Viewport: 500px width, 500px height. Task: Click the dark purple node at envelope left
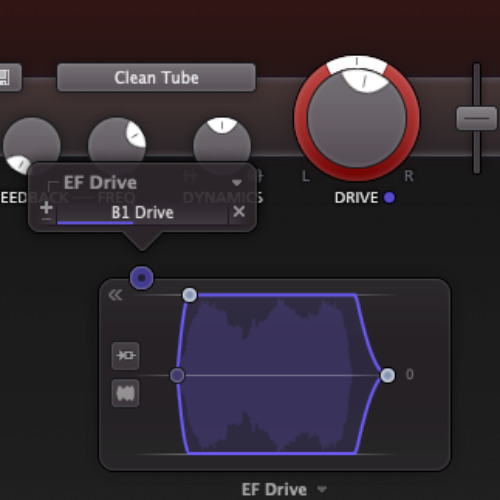(x=177, y=375)
